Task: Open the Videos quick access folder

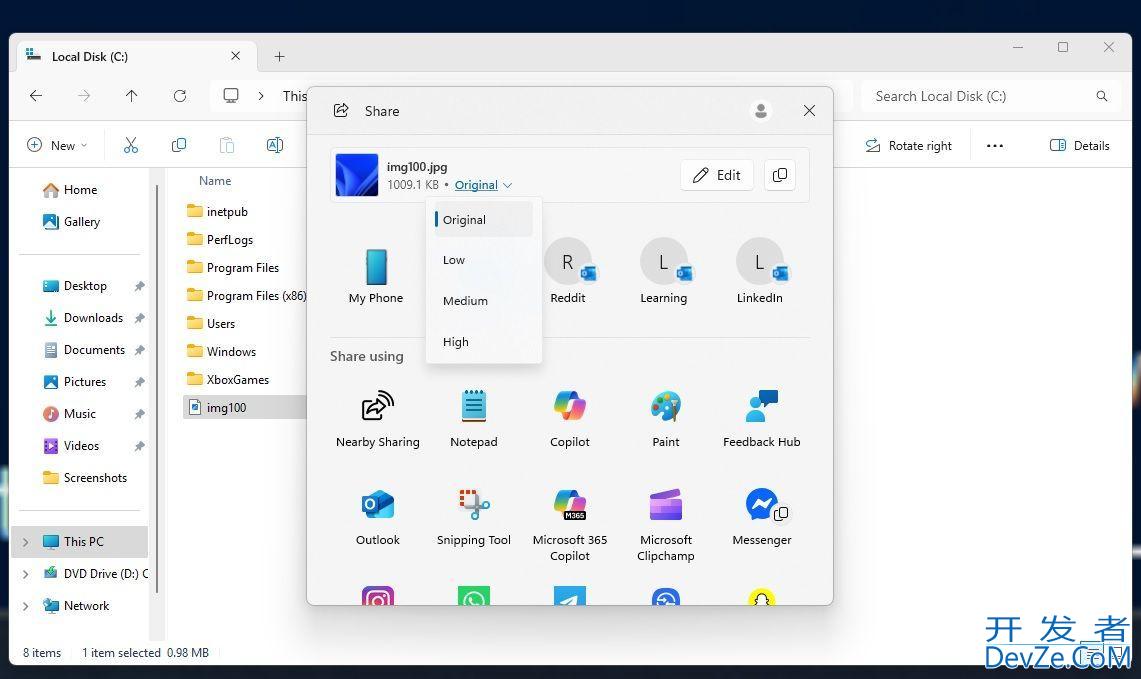Action: click(72, 446)
